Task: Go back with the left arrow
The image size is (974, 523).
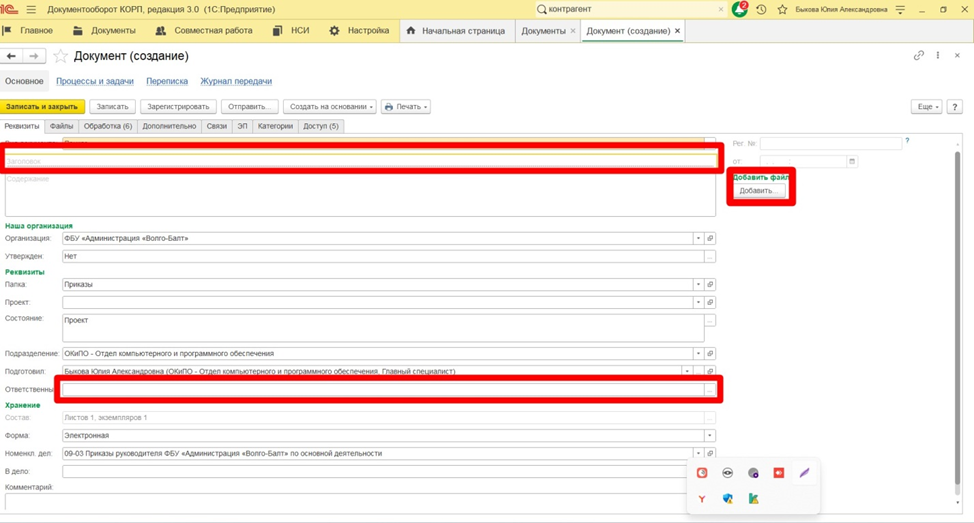Action: (11, 56)
